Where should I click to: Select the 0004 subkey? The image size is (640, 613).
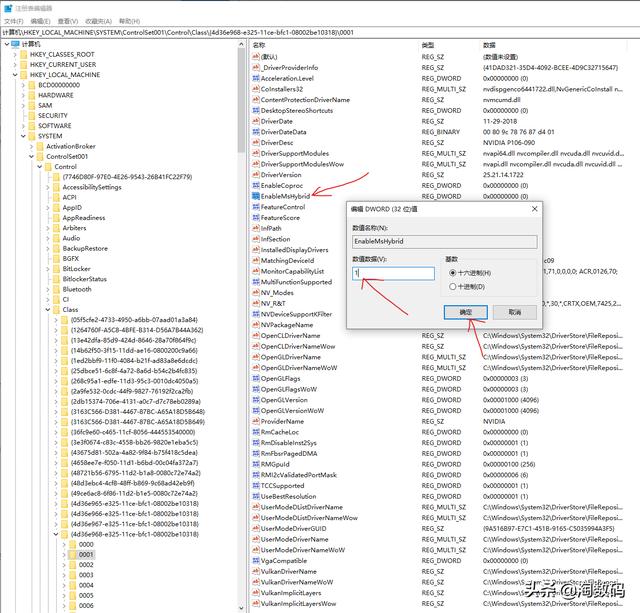click(86, 585)
